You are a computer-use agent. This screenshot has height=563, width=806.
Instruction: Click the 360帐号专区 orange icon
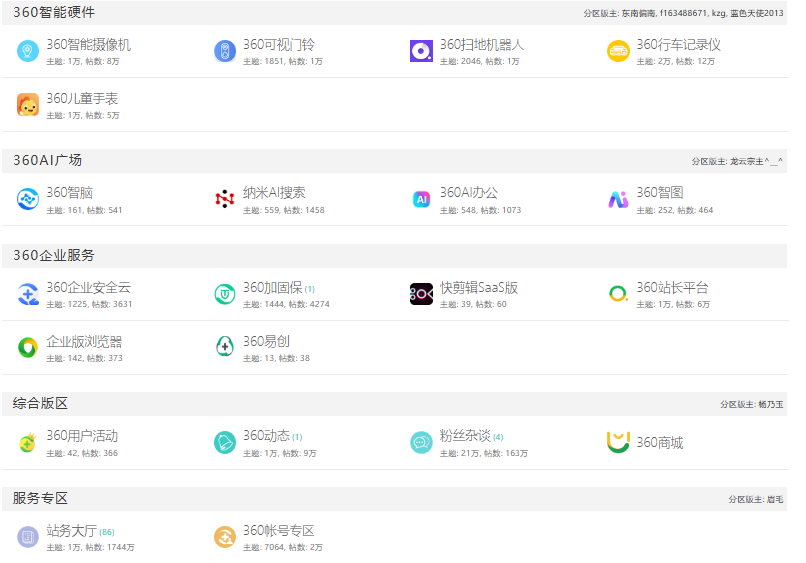click(225, 537)
